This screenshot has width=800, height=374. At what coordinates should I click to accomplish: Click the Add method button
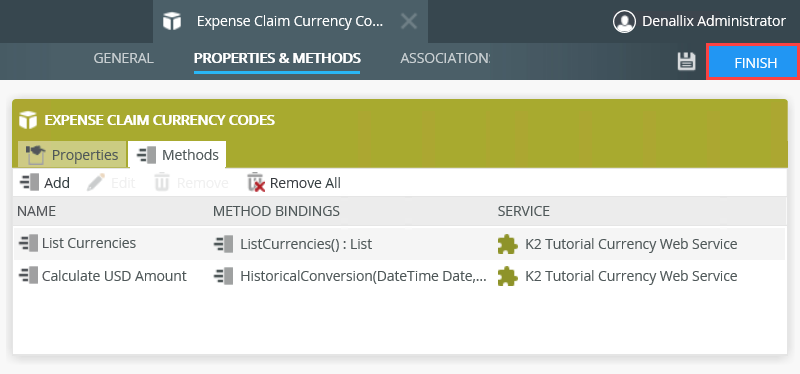point(45,183)
